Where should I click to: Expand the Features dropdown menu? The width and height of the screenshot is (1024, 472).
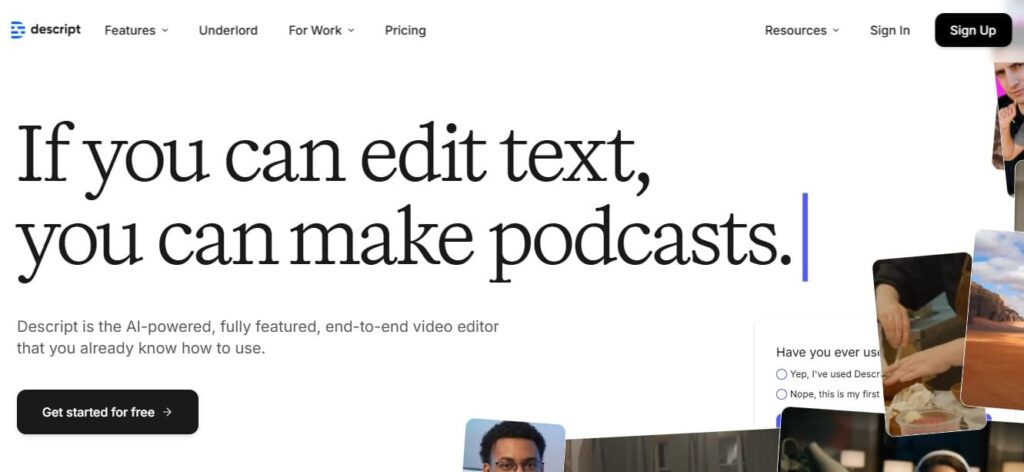pos(130,30)
